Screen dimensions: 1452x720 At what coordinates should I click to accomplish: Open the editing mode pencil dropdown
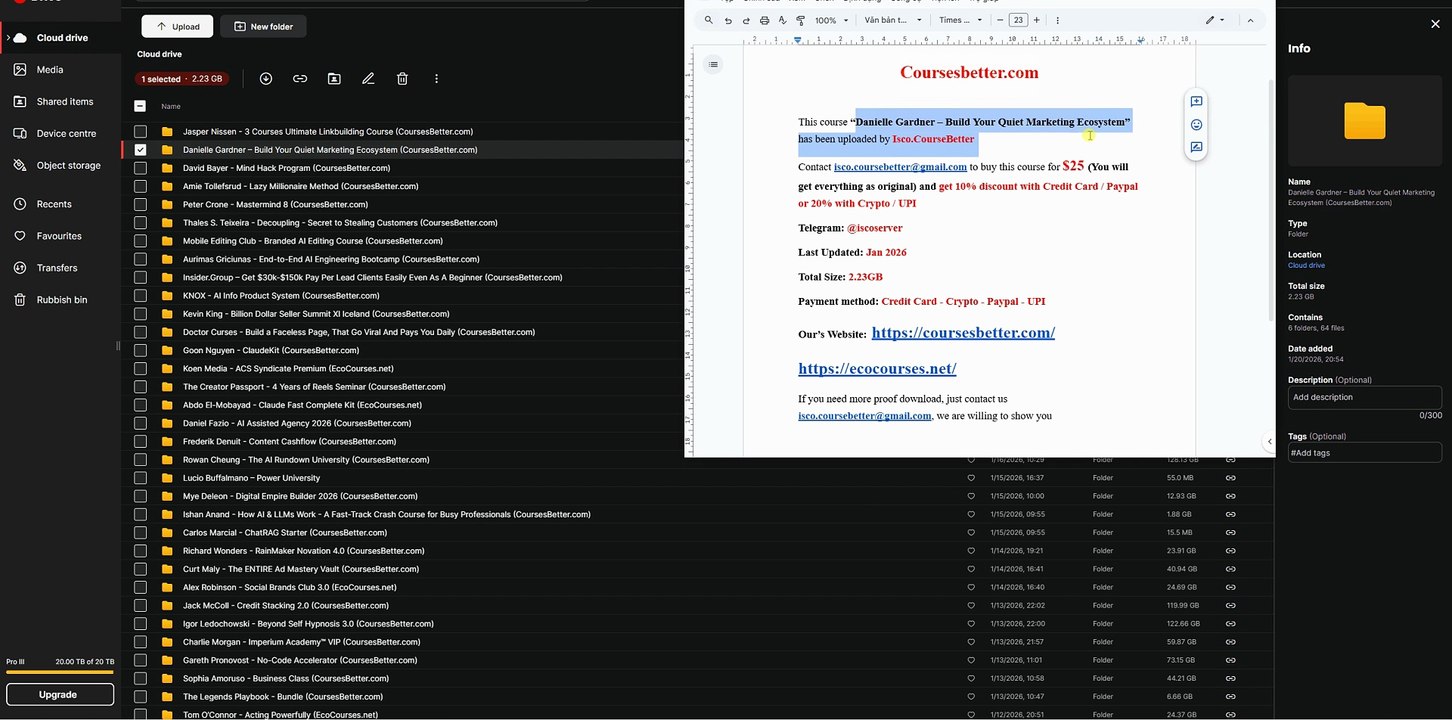(1215, 20)
